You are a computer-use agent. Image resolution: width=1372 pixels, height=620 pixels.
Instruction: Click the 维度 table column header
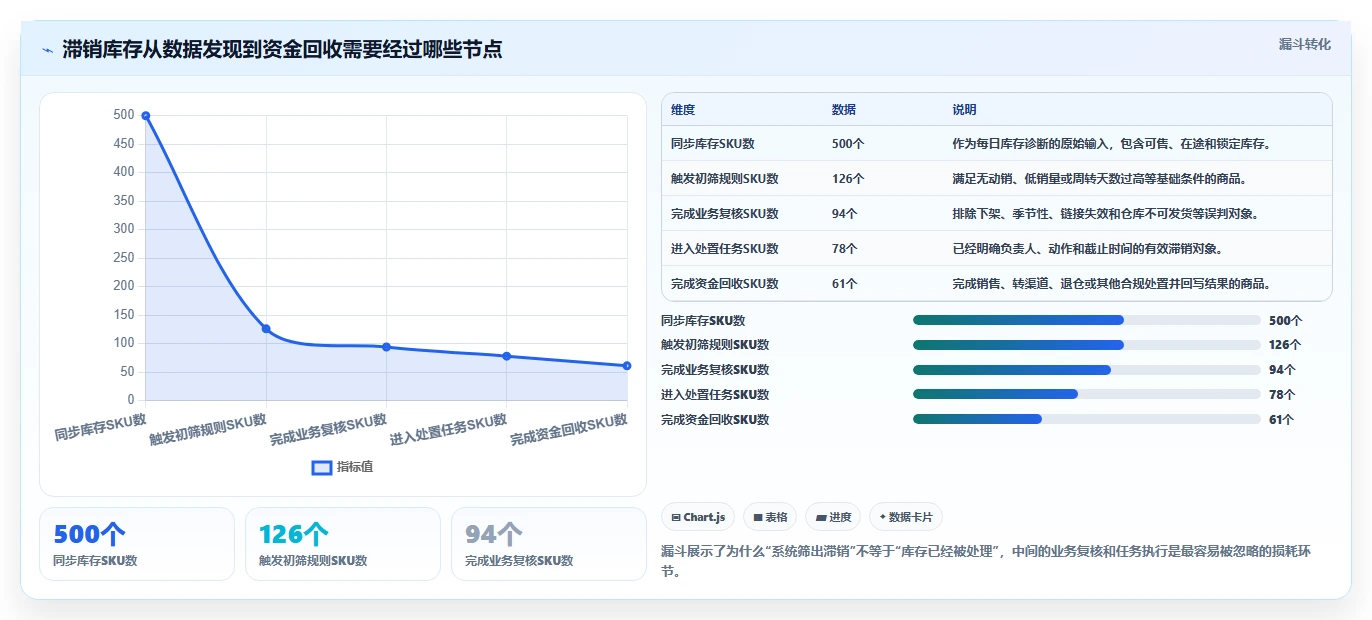683,110
